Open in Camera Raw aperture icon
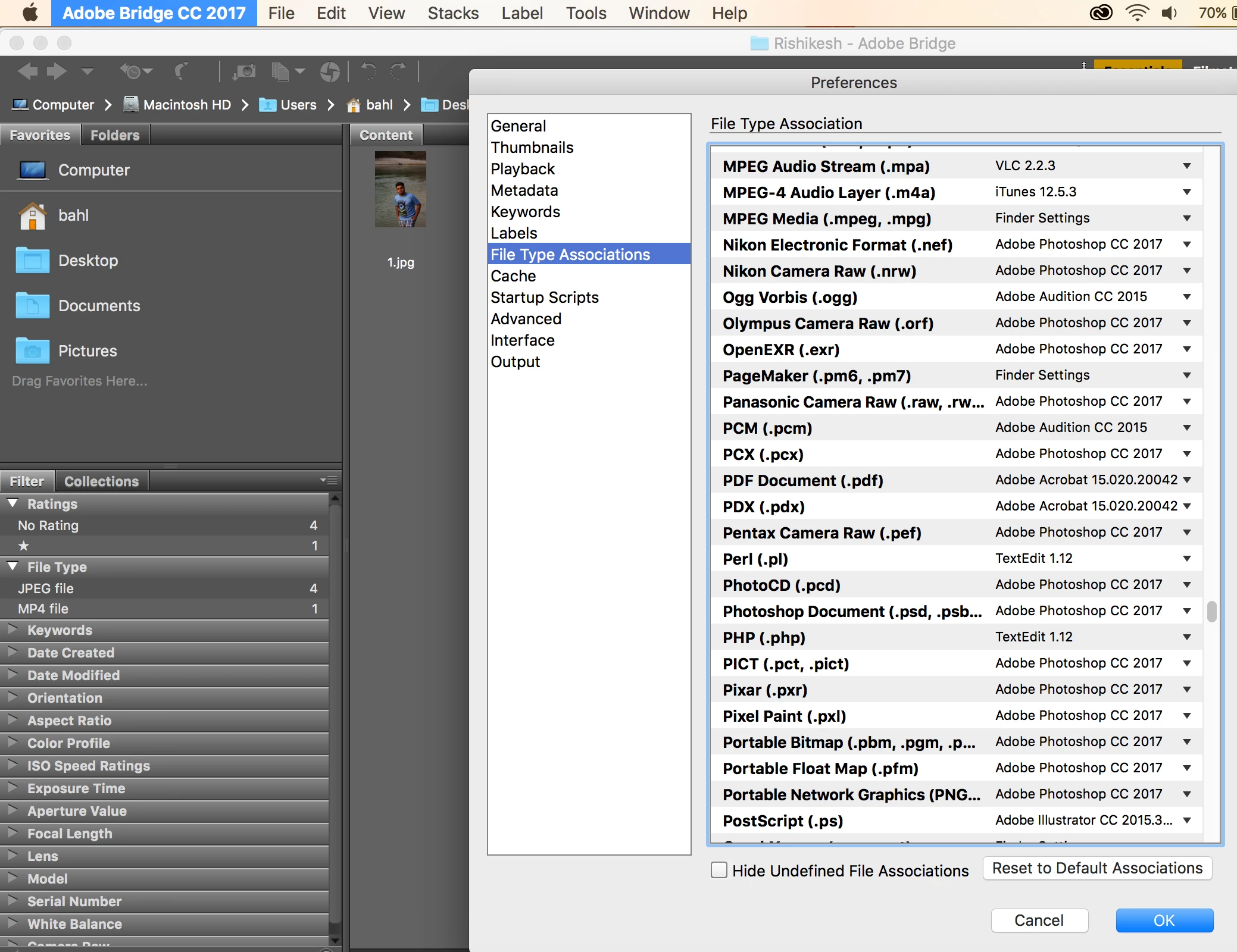Viewport: 1237px width, 952px height. 329,71
